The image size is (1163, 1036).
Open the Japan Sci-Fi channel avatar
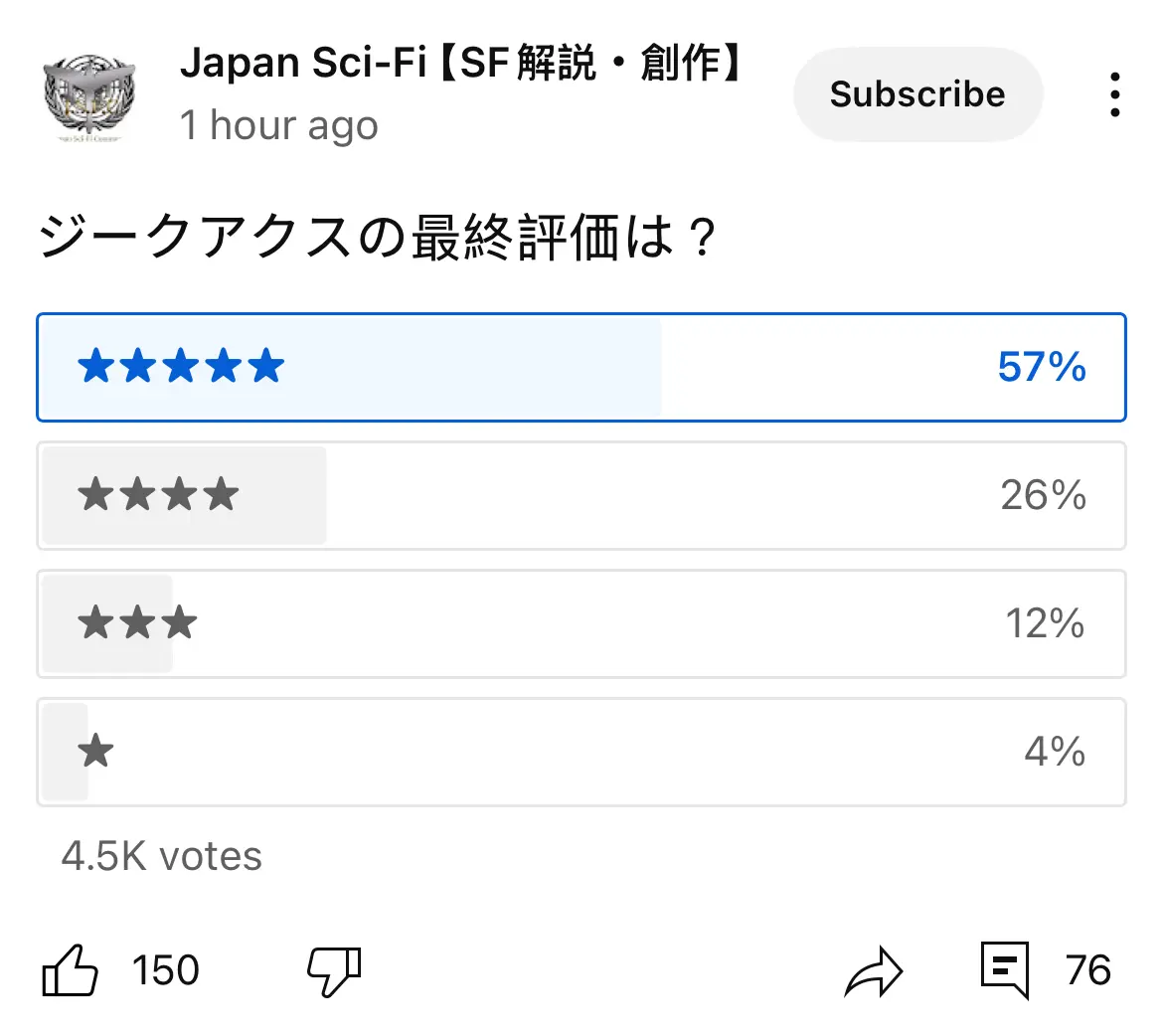tap(89, 97)
